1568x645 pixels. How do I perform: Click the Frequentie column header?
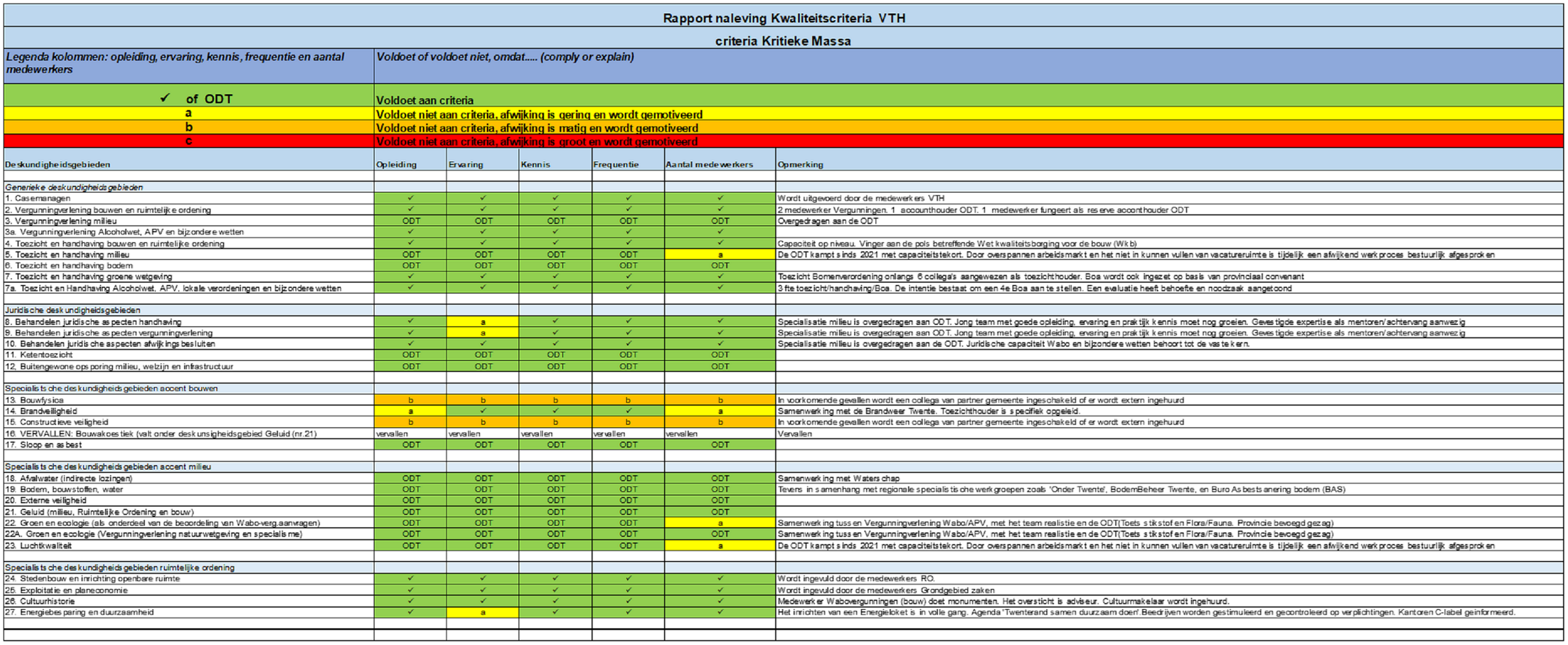[616, 164]
